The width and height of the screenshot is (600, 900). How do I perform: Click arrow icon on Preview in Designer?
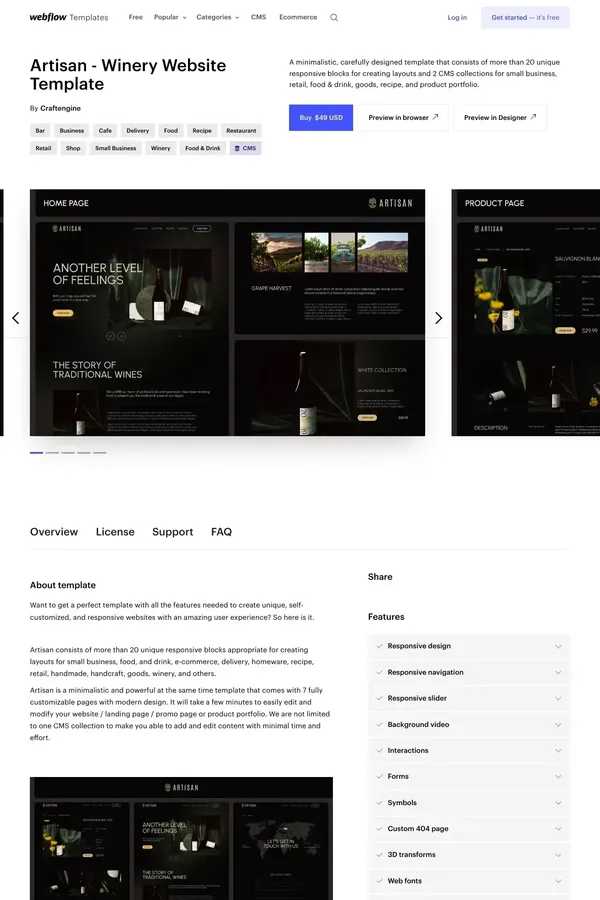pyautogui.click(x=533, y=117)
